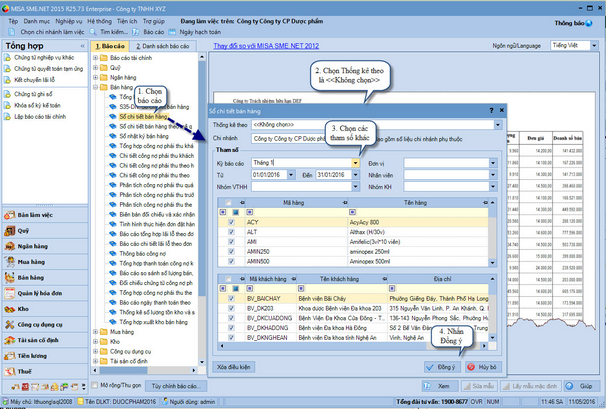This screenshot has width=606, height=409.
Task: Click the Tìm kiếm search icon
Action: pyautogui.click(x=93, y=32)
